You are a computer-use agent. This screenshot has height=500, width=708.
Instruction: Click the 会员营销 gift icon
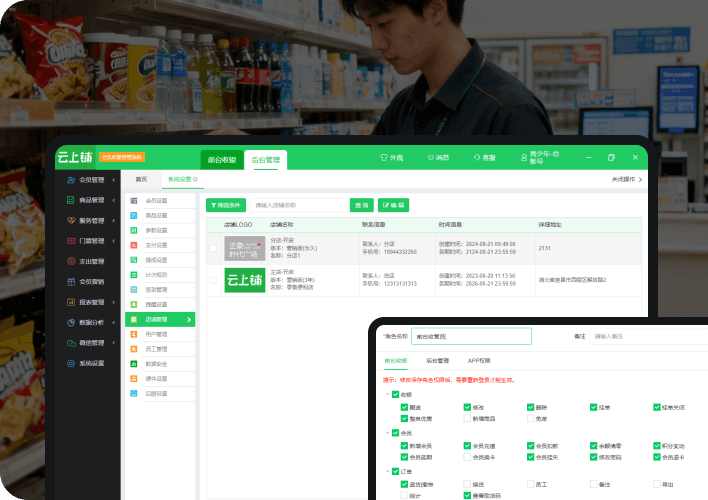[71, 281]
